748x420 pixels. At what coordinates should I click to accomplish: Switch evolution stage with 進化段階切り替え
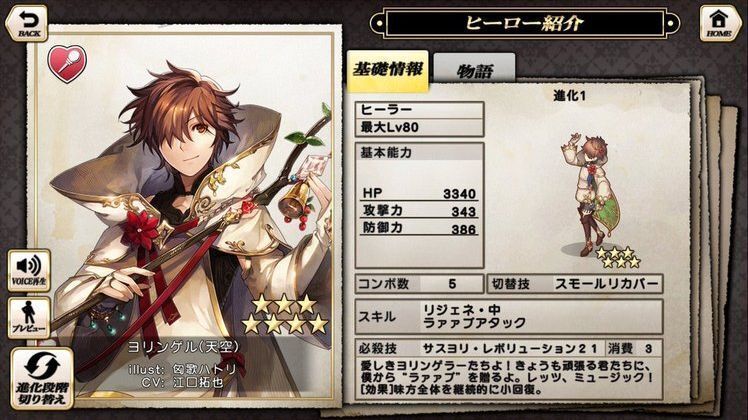[x=42, y=379]
